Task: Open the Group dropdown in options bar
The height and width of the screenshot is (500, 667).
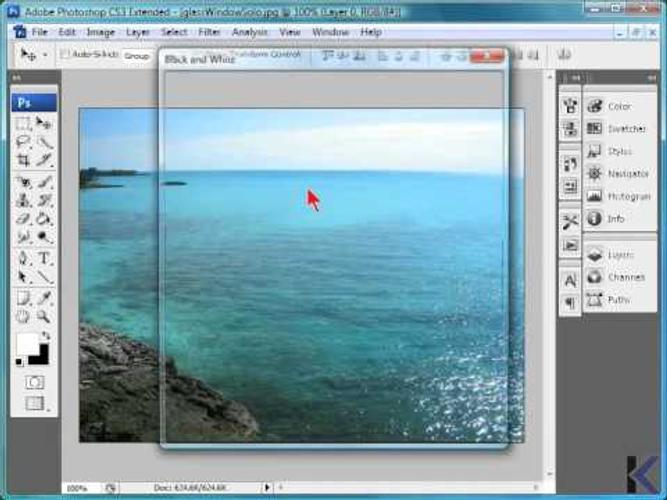Action: coord(137,56)
